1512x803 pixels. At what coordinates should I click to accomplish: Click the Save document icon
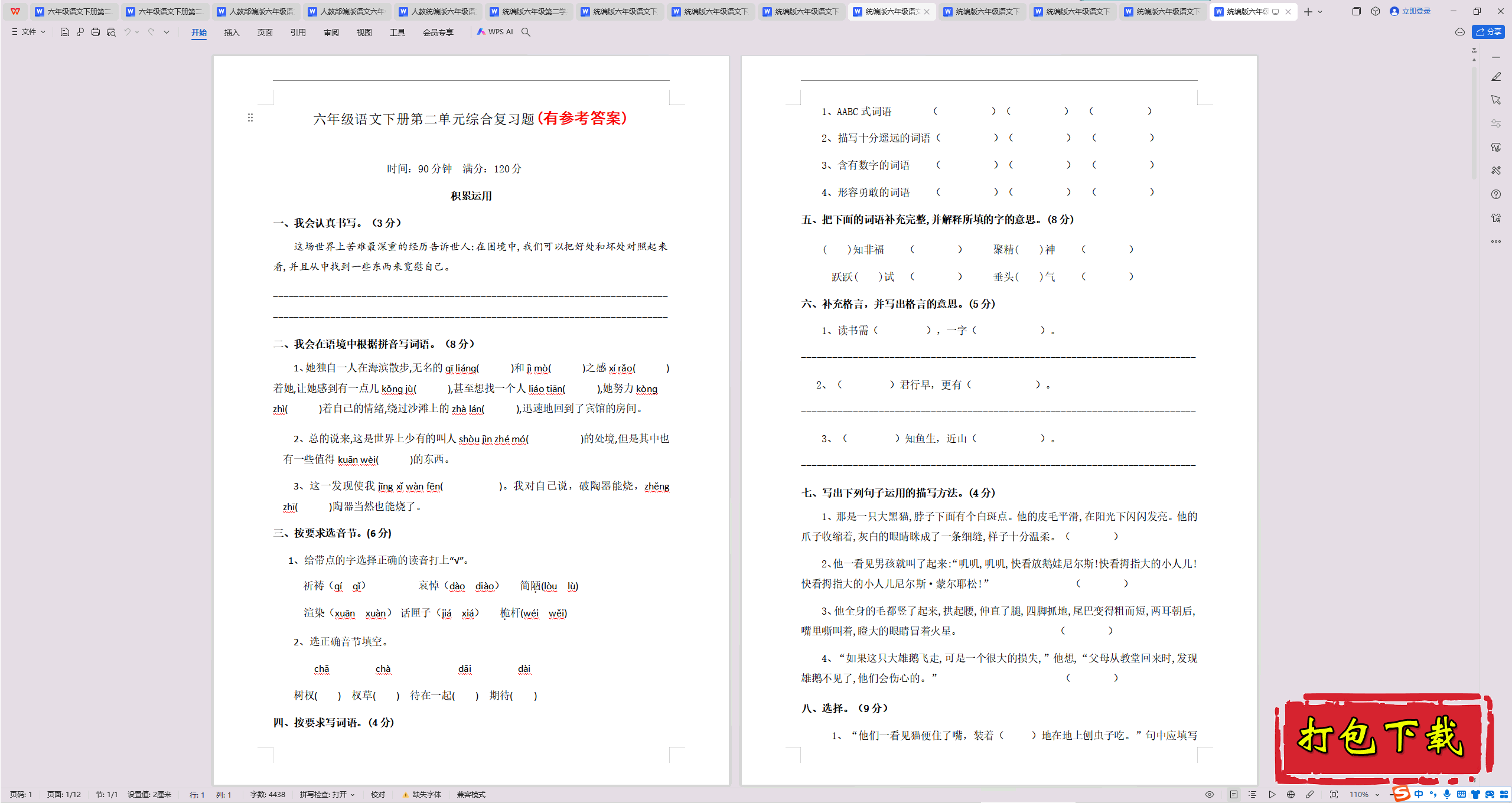65,32
